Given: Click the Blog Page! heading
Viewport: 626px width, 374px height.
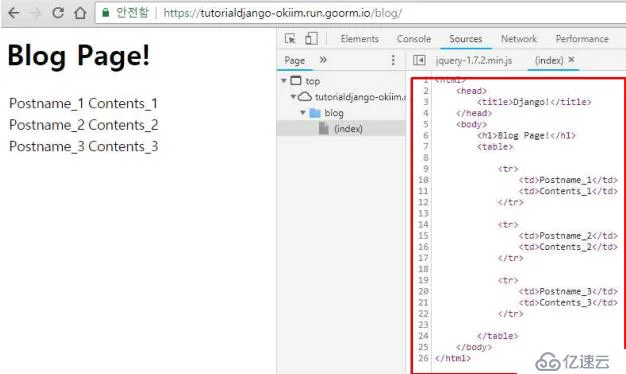Looking at the screenshot, I should click(79, 55).
